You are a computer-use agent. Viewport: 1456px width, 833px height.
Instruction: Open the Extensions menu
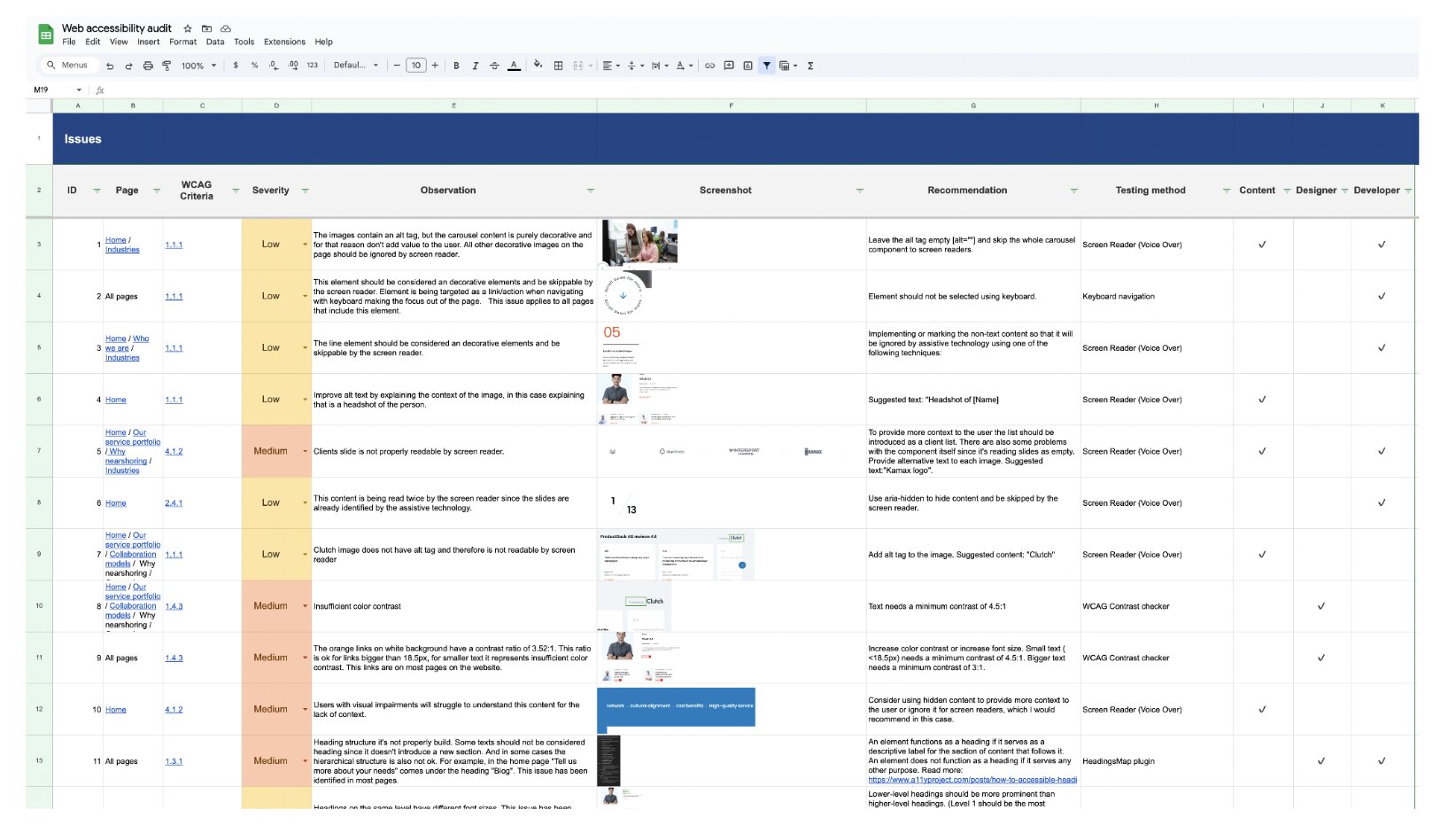[x=284, y=42]
